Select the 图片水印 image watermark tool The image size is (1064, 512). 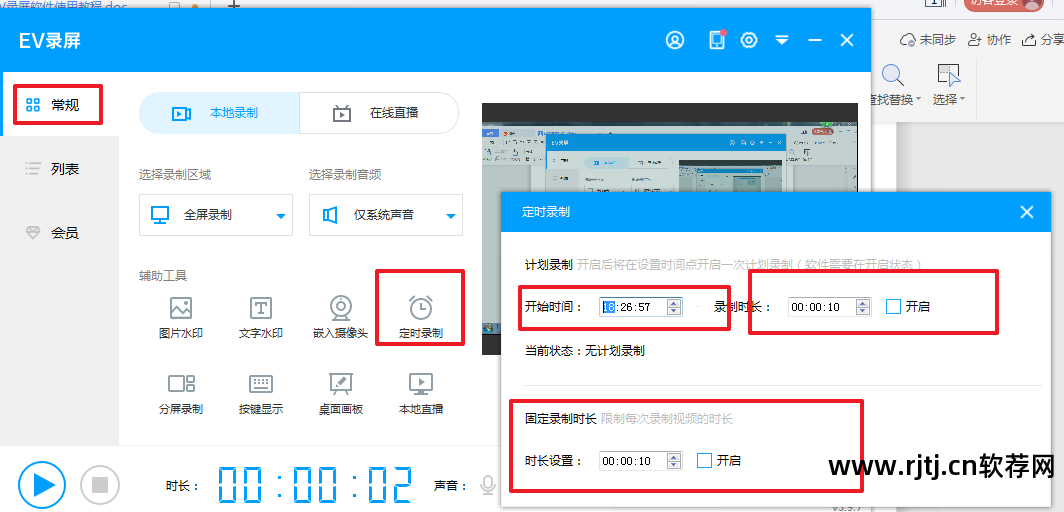[x=180, y=318]
